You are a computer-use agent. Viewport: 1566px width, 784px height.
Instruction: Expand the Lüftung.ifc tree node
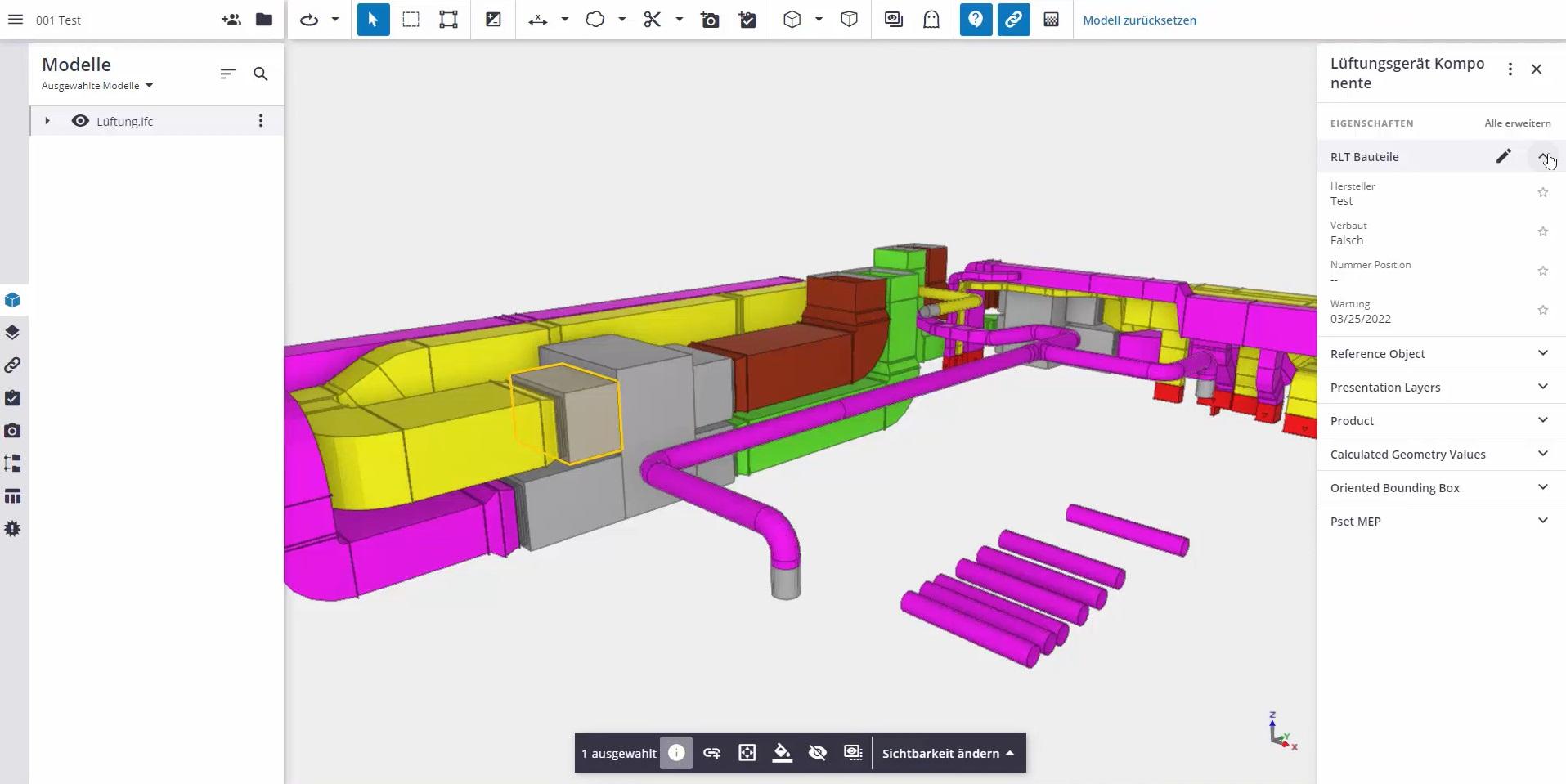point(47,121)
